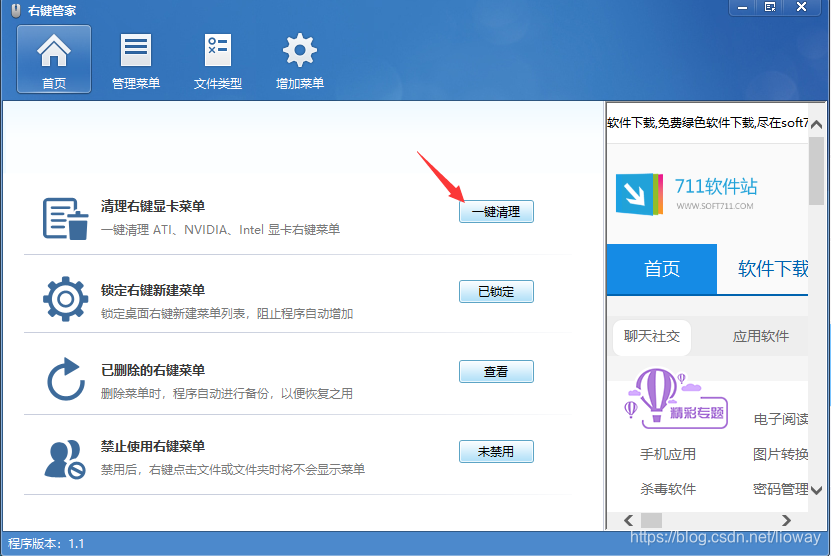Open the 首页 home tab
The image size is (831, 556).
54,59
